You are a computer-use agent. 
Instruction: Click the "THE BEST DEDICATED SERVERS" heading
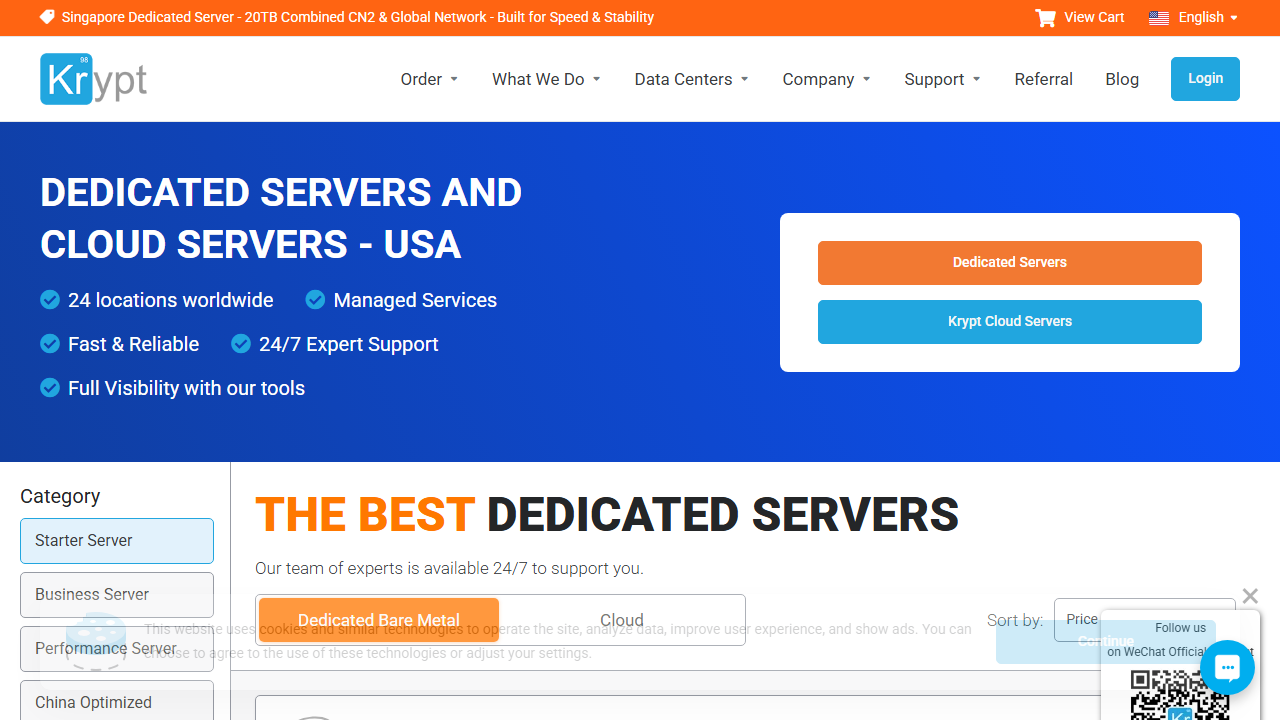[607, 515]
